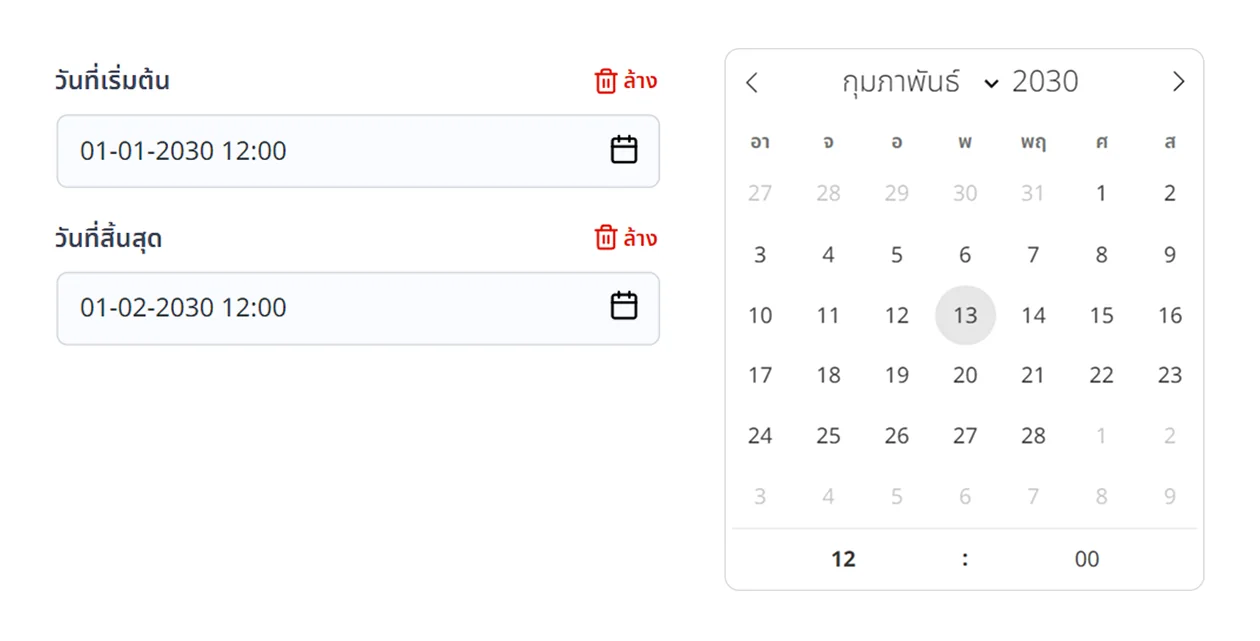
Task: Click calendar icon in end date field
Action: 624,306
